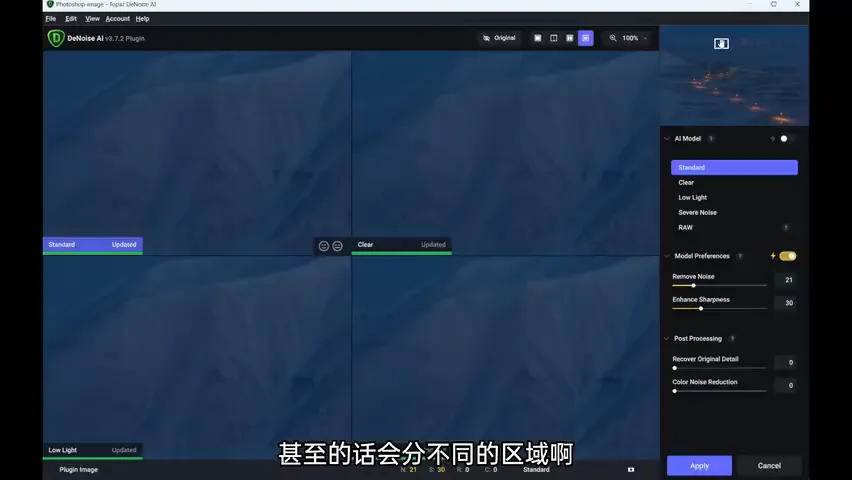
Task: Click the N: 21 status bar value
Action: pyautogui.click(x=409, y=470)
